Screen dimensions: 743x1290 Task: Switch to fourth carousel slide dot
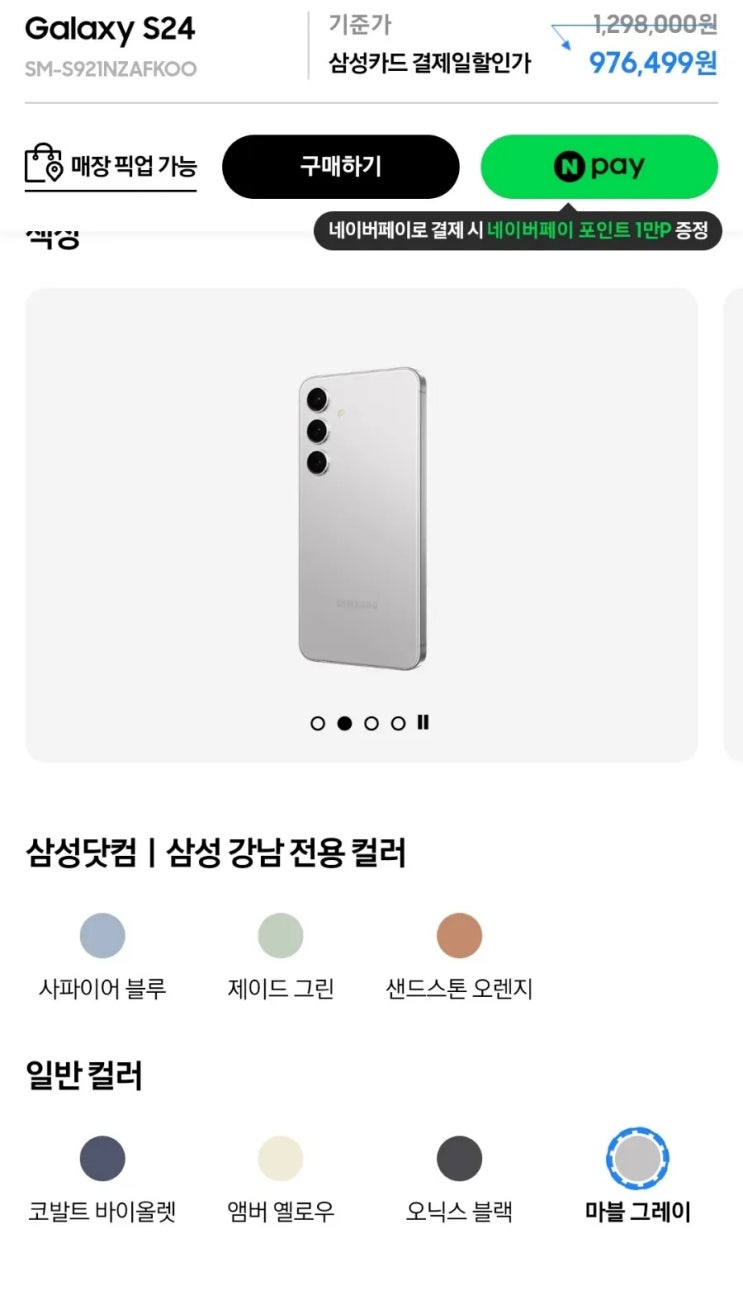tap(398, 723)
